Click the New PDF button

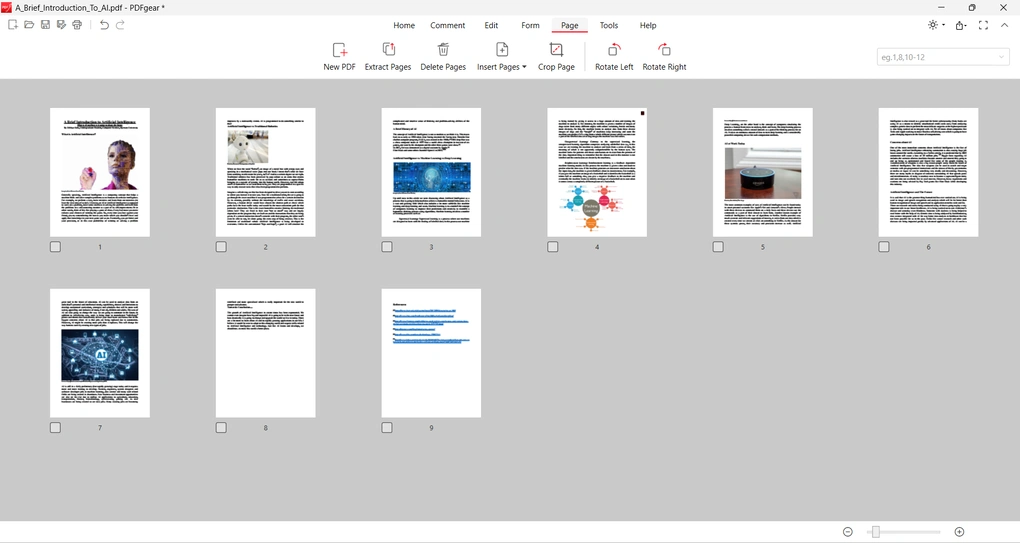[x=339, y=50]
